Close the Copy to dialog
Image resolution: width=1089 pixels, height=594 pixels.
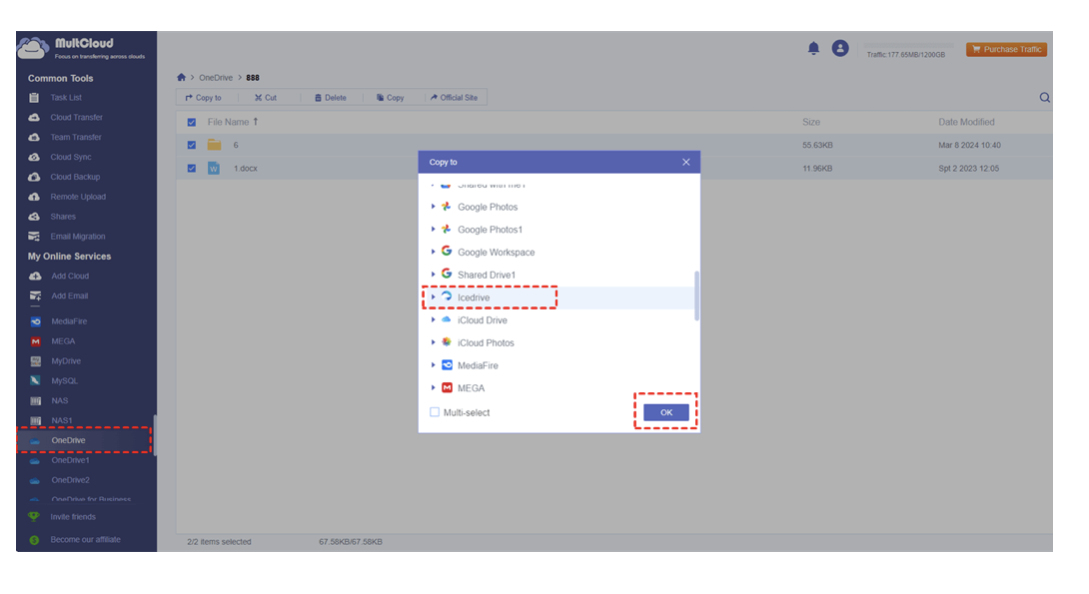click(x=686, y=162)
